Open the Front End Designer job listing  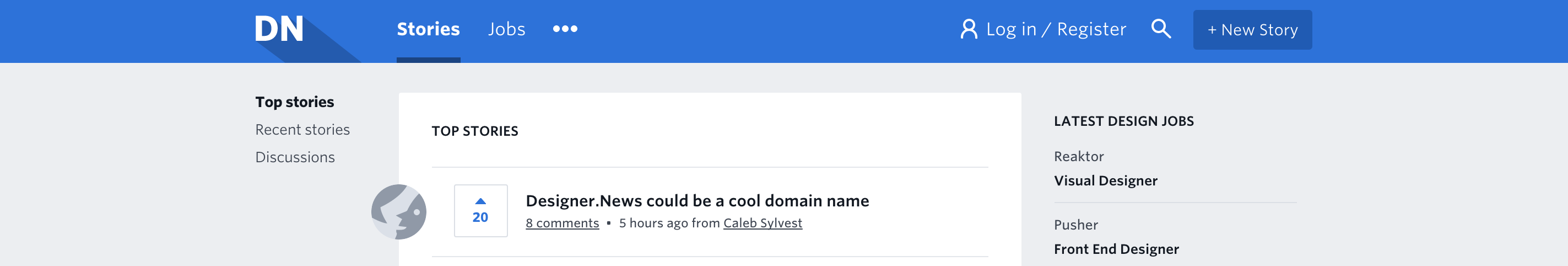1116,249
